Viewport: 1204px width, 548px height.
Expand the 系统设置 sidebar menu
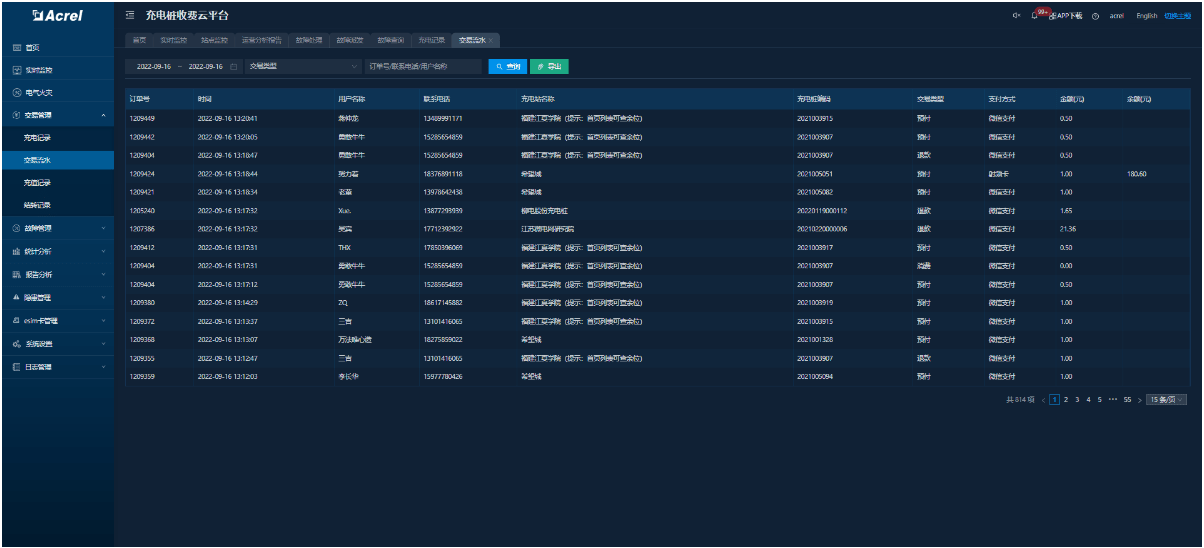coord(103,343)
